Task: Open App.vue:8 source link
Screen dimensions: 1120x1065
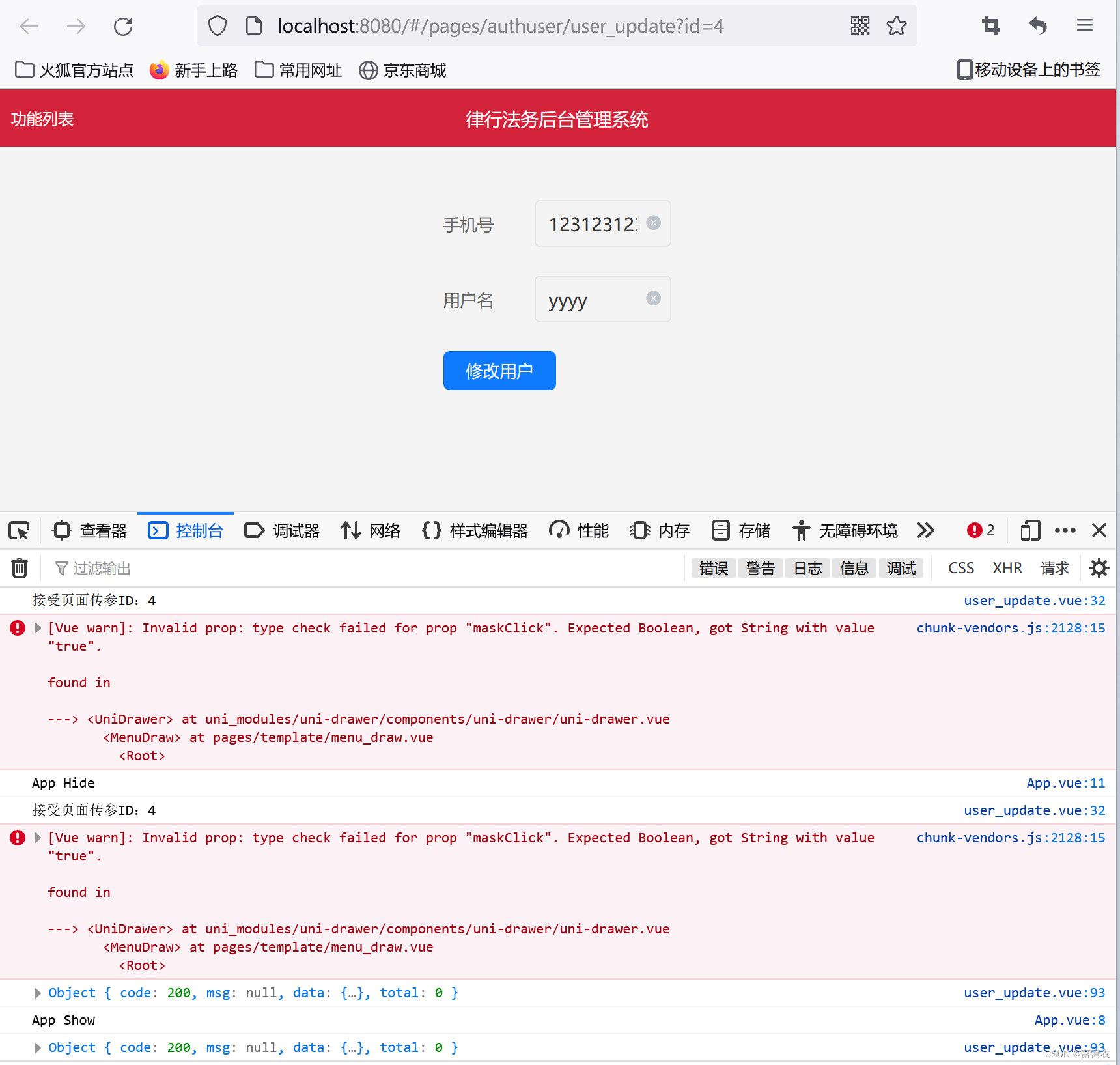Action: pyautogui.click(x=1070, y=1020)
